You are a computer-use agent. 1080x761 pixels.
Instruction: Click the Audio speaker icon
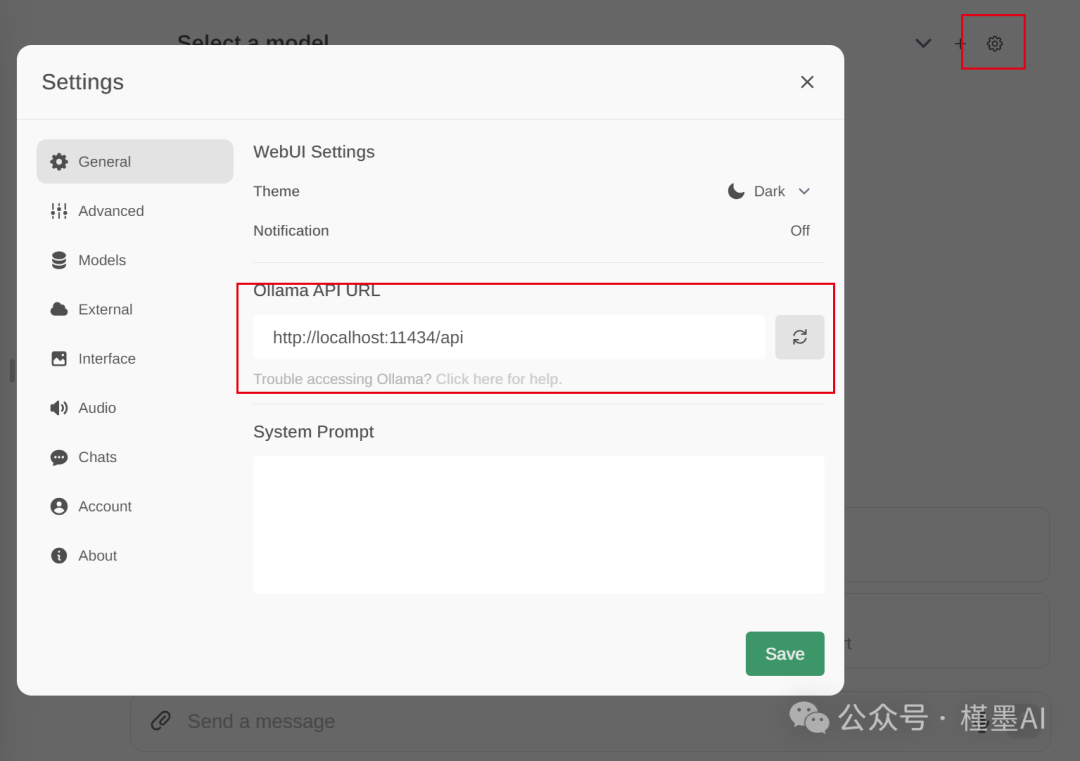click(59, 408)
